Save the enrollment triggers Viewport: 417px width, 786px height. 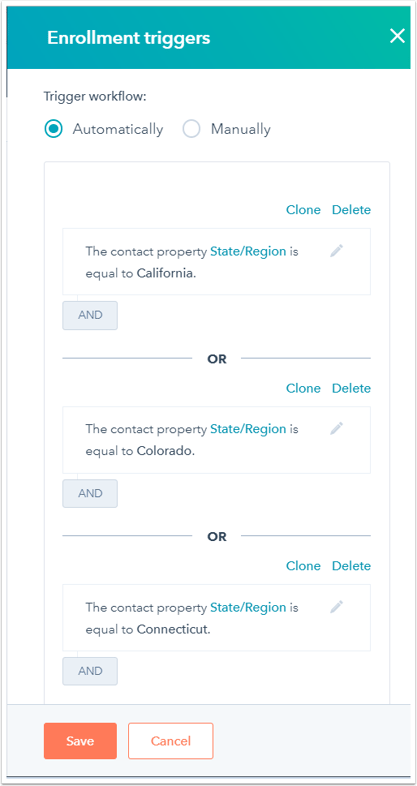[x=80, y=741]
